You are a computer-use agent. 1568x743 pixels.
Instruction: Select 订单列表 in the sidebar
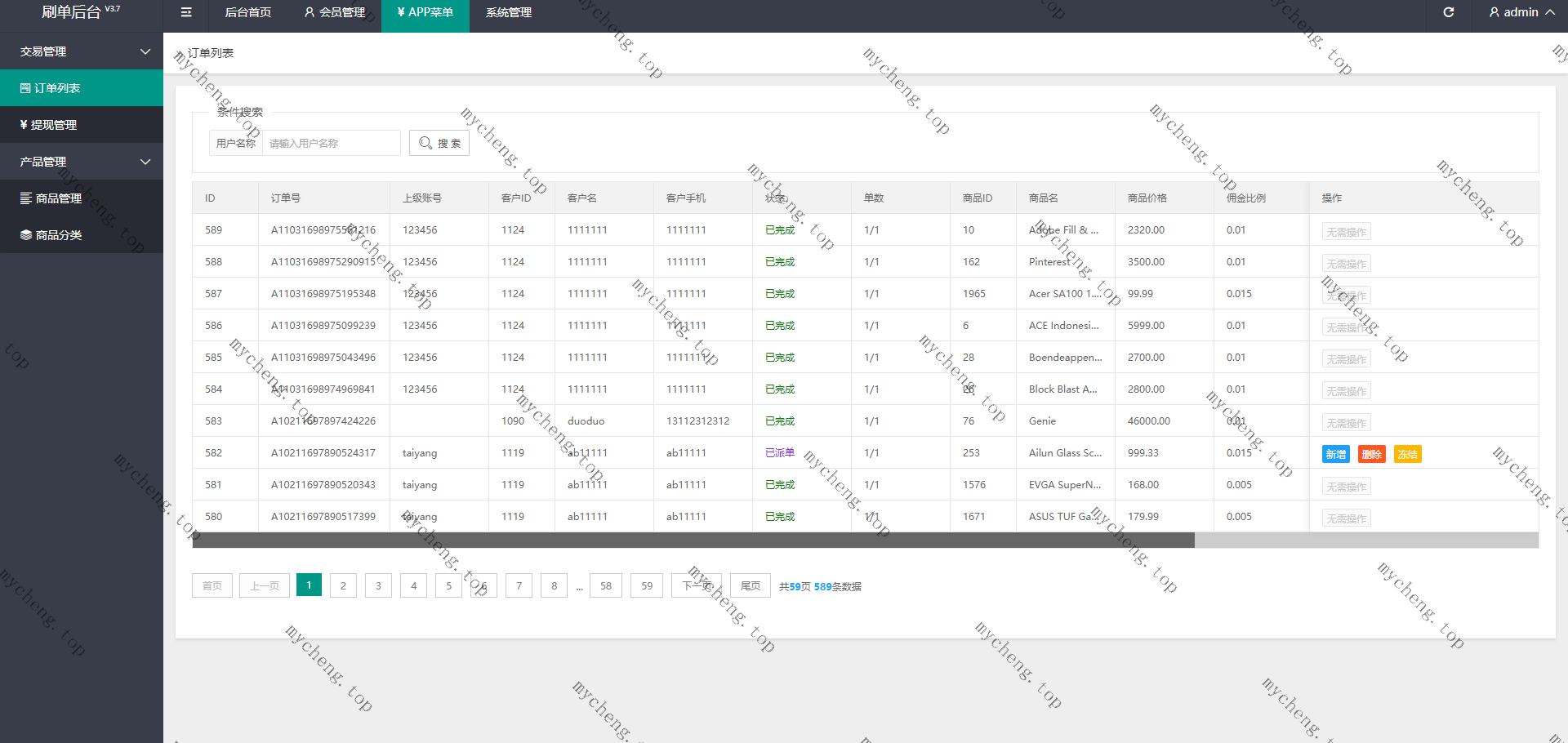click(x=82, y=88)
